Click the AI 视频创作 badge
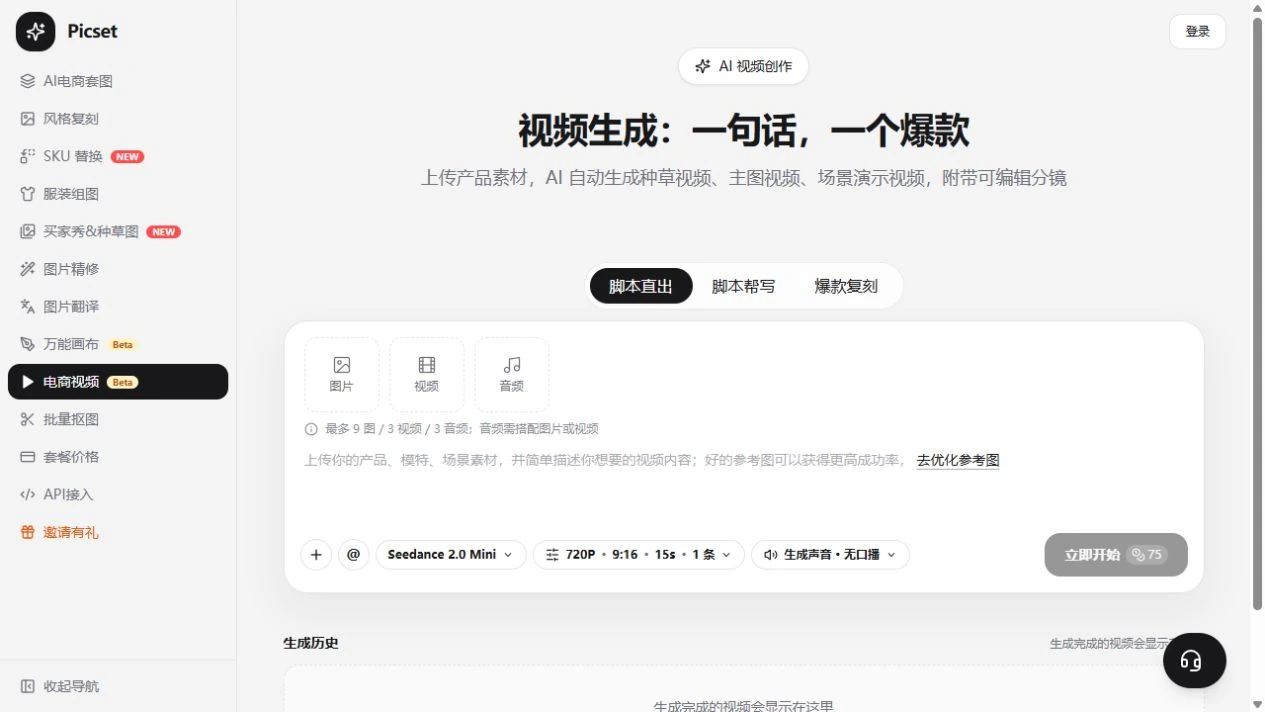This screenshot has width=1265, height=712. (743, 66)
